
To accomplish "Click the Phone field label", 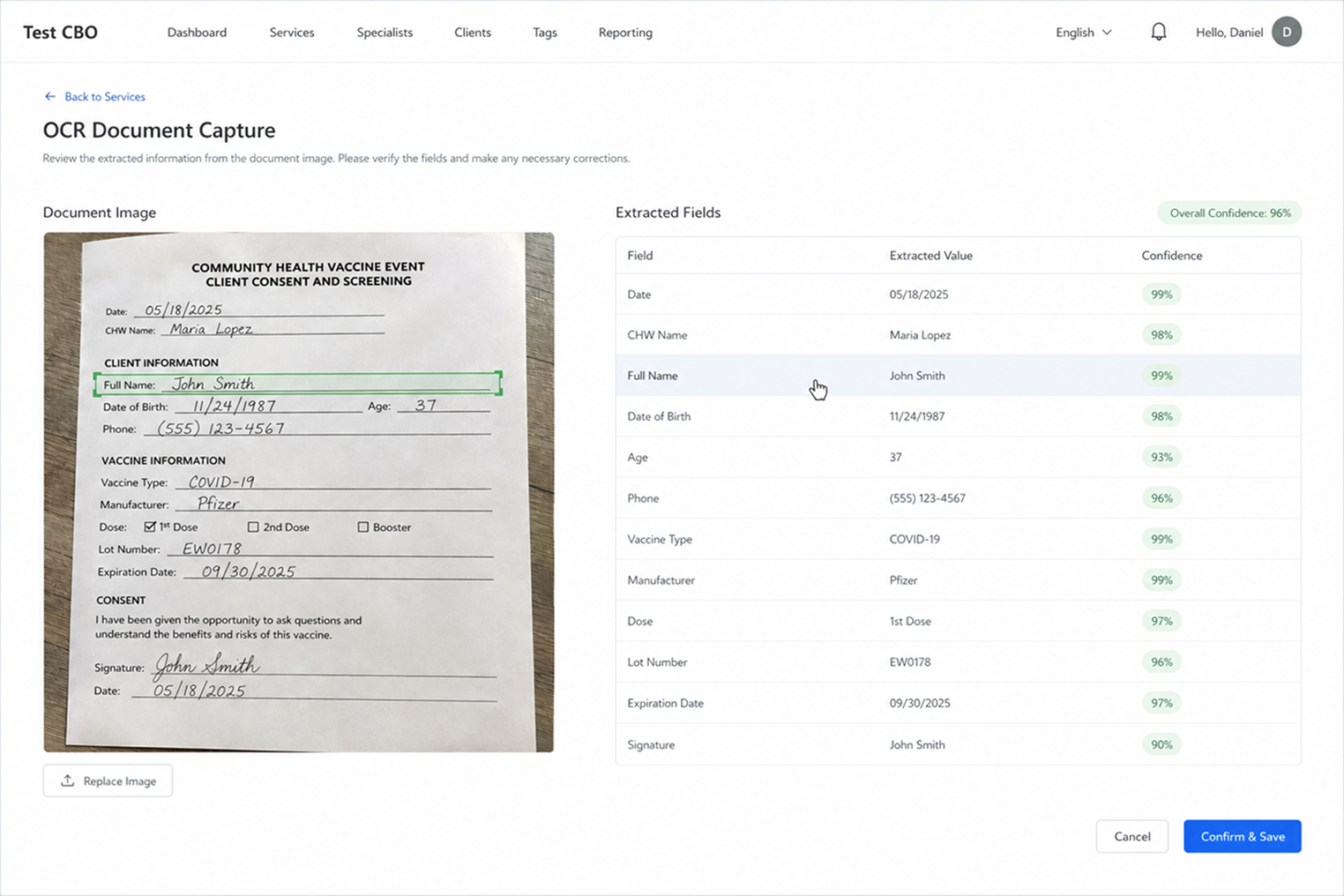I will (x=643, y=498).
